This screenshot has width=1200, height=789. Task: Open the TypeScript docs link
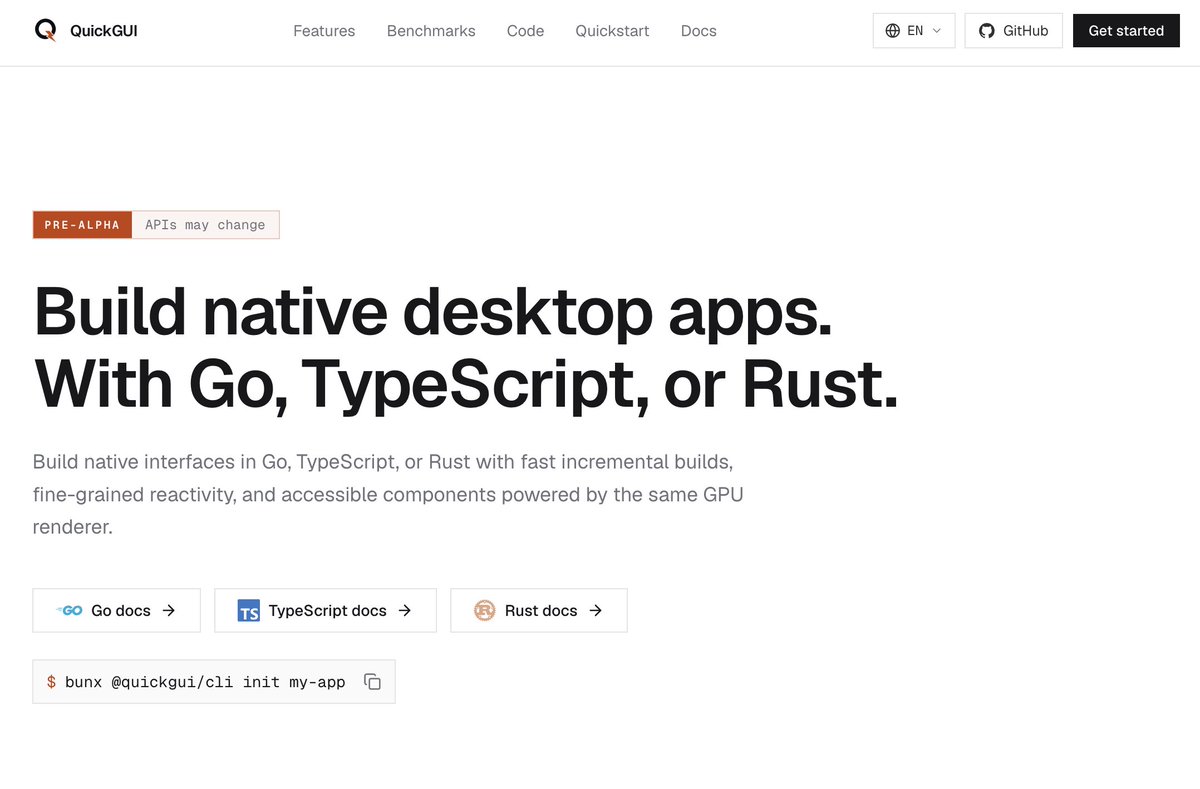pyautogui.click(x=325, y=610)
